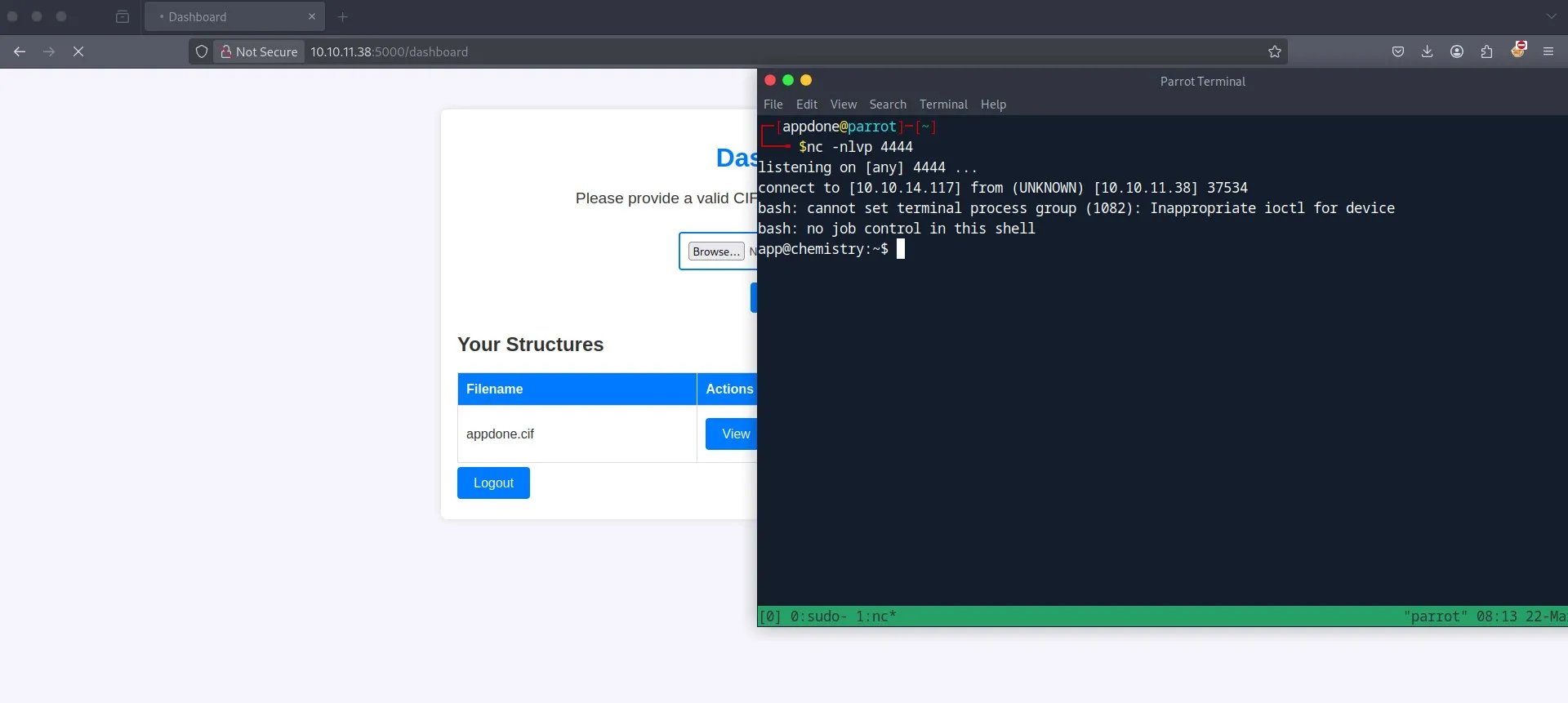Open a new tab with plus button

[x=343, y=16]
